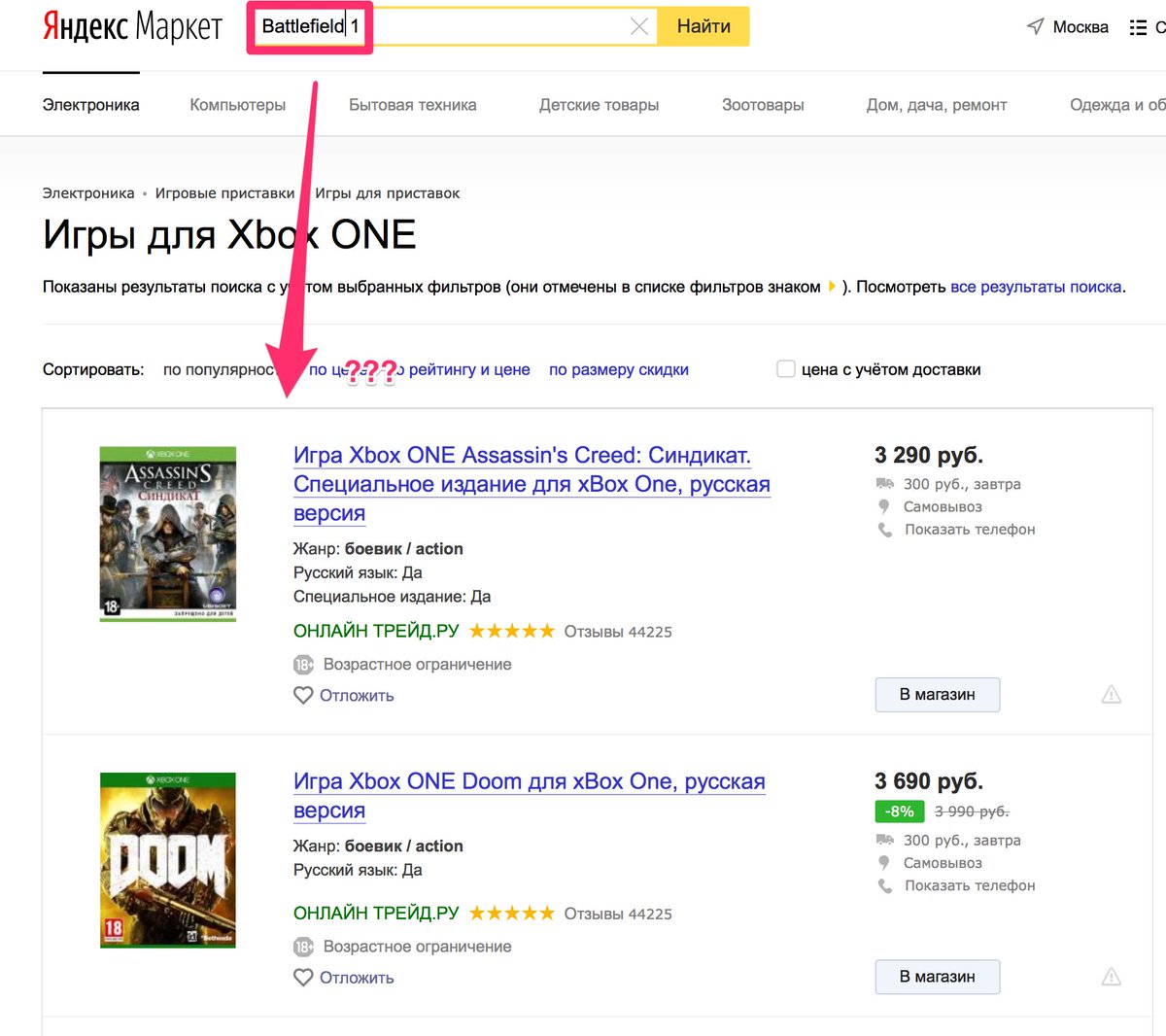Click the Assassin's Creed Syndicate cover thumbnail
The height and width of the screenshot is (1036, 1166).
(168, 534)
